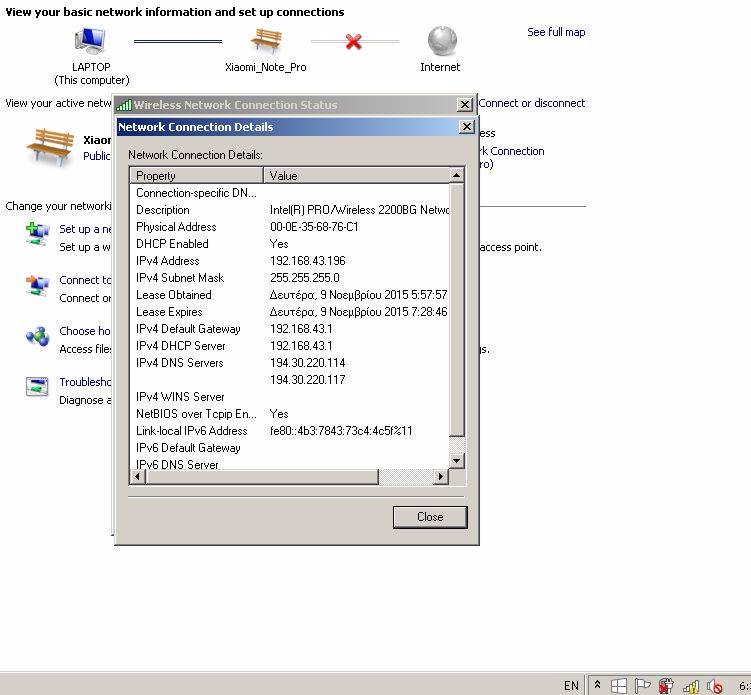This screenshot has width=751, height=695.
Task: Click the Connect to a network icon
Action: coord(37,287)
